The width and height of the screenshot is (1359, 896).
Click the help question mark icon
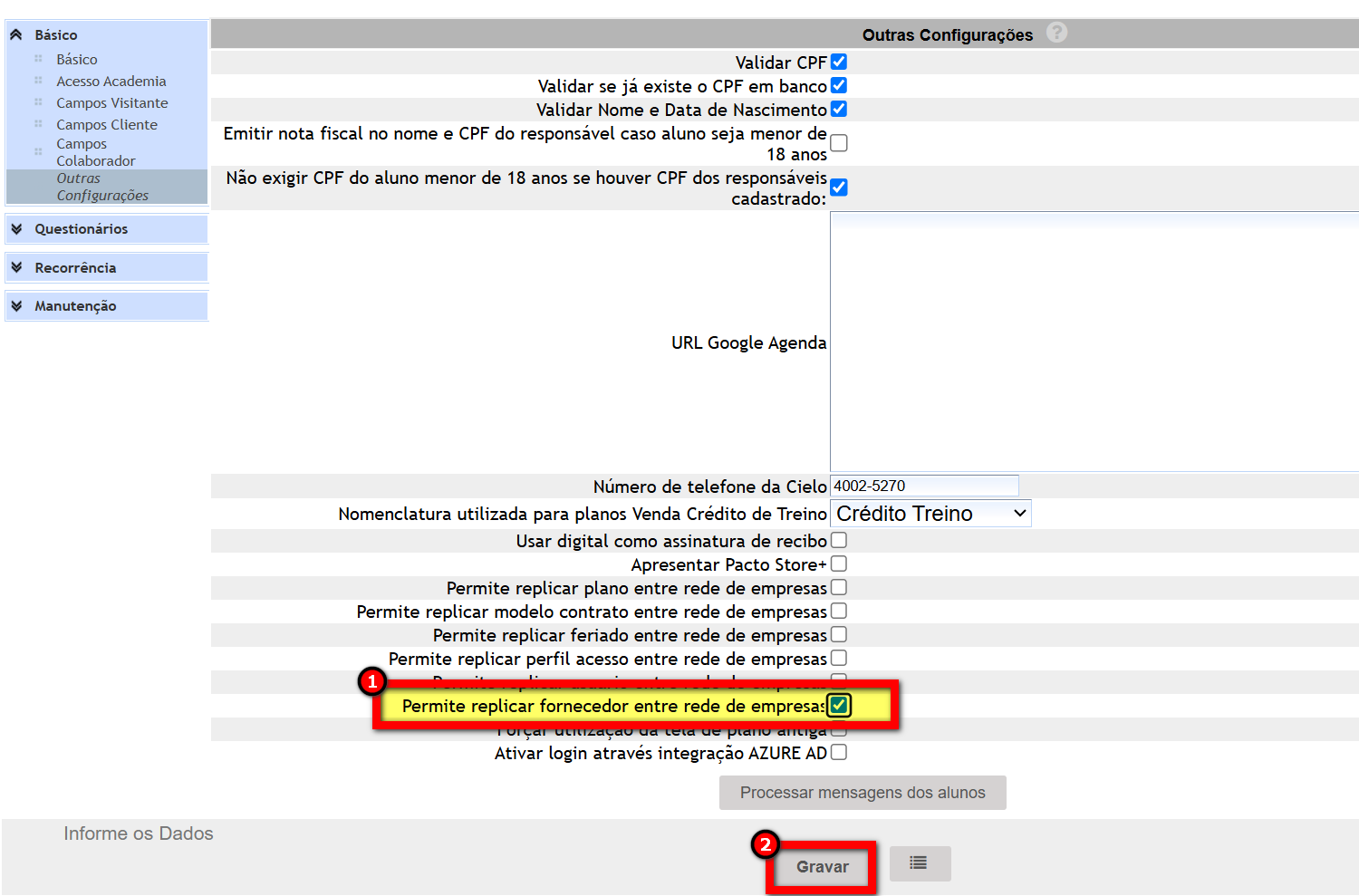pos(1056,34)
